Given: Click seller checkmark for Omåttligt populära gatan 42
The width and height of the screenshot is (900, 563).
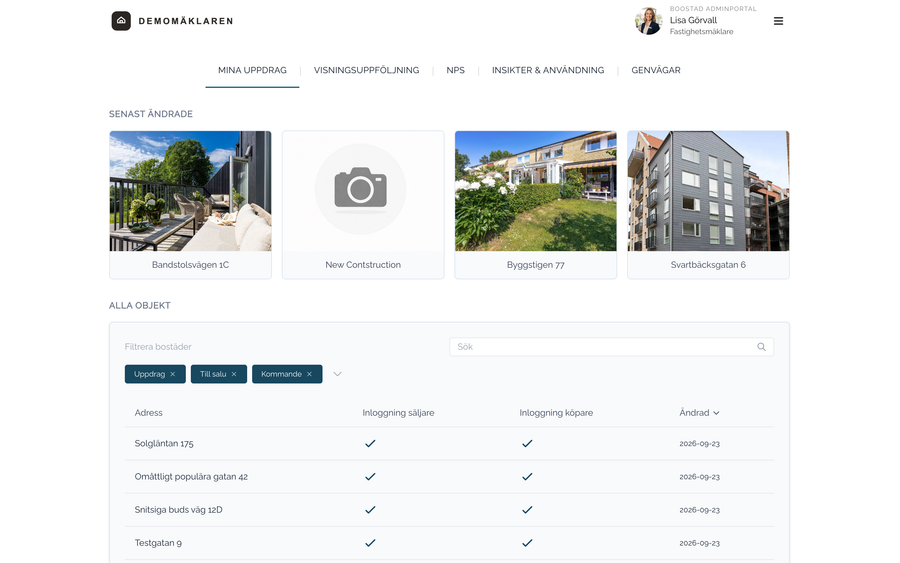Looking at the screenshot, I should pyautogui.click(x=370, y=476).
